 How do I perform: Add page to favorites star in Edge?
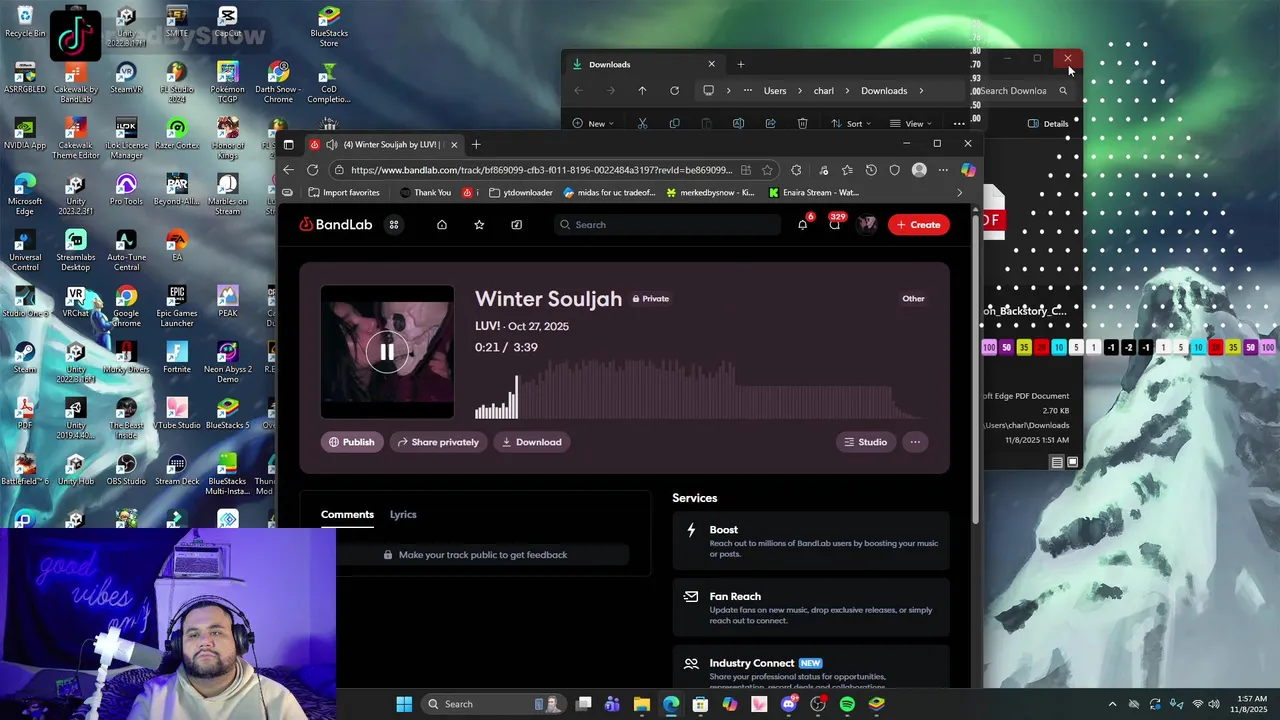(767, 170)
